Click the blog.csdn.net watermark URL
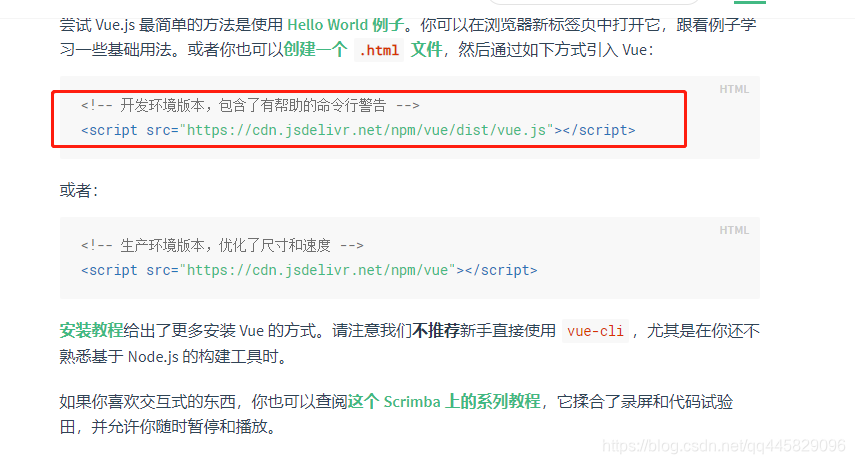This screenshot has height=464, width=855. point(724,446)
